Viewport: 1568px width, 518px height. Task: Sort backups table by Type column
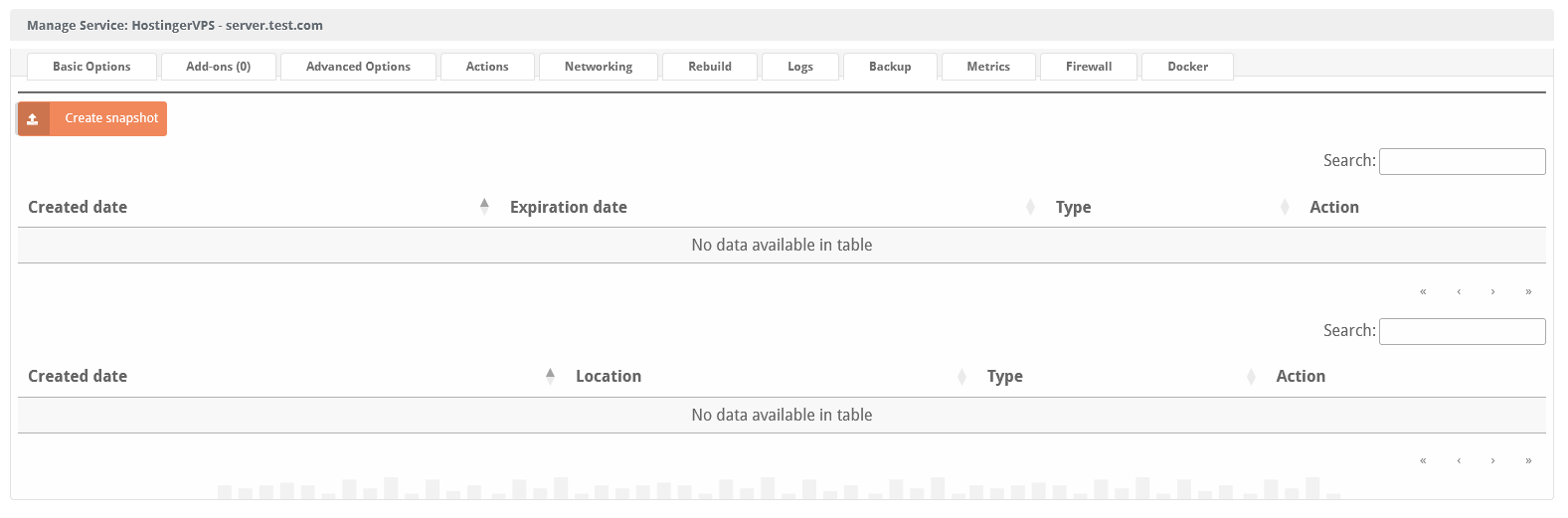pyautogui.click(x=1122, y=377)
